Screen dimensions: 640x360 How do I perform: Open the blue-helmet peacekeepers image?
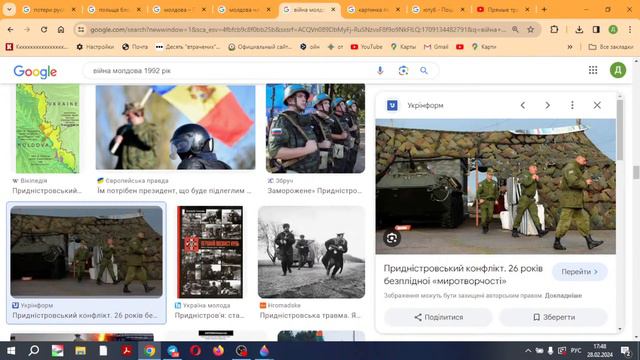tap(316, 128)
